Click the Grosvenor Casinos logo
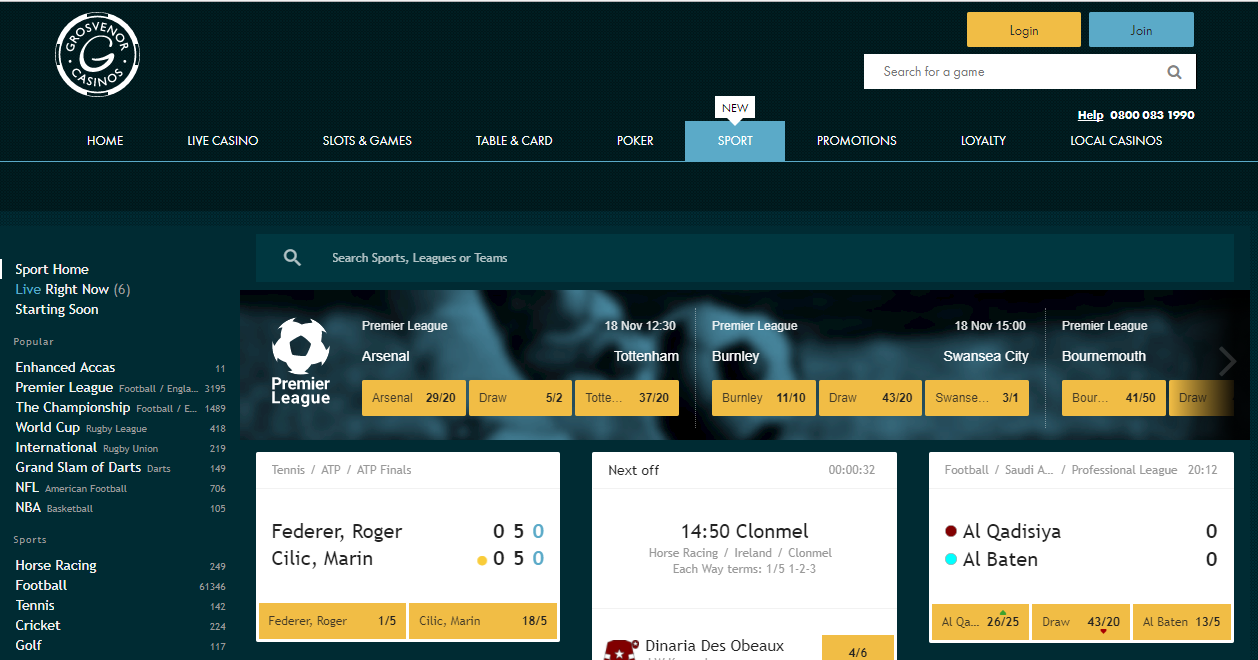Viewport: 1258px width, 660px height. click(97, 55)
